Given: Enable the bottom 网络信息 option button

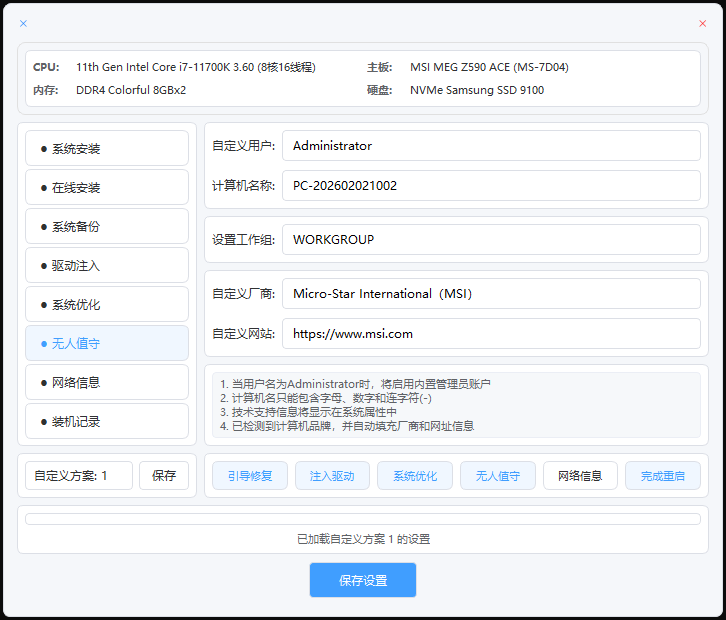Looking at the screenshot, I should tap(580, 476).
